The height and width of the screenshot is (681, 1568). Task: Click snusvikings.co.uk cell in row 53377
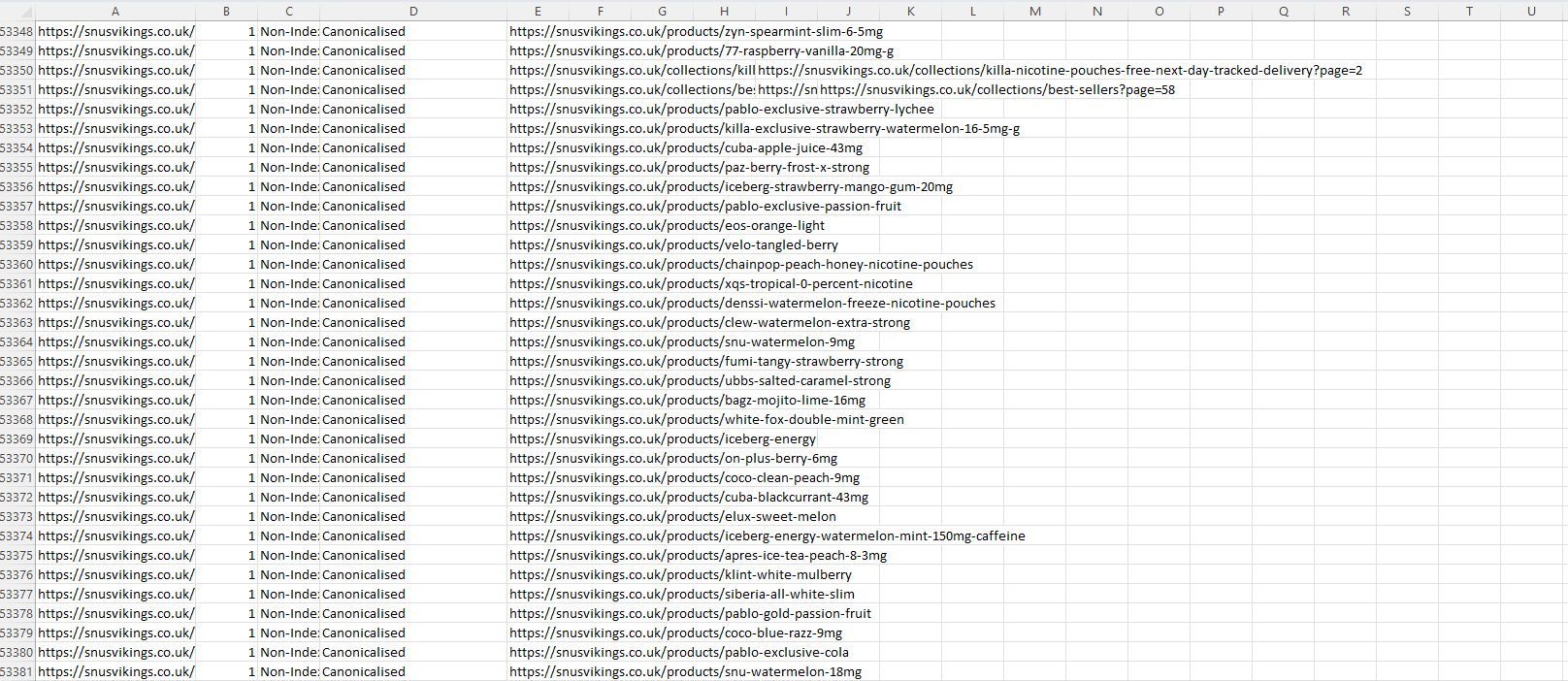pyautogui.click(x=116, y=594)
